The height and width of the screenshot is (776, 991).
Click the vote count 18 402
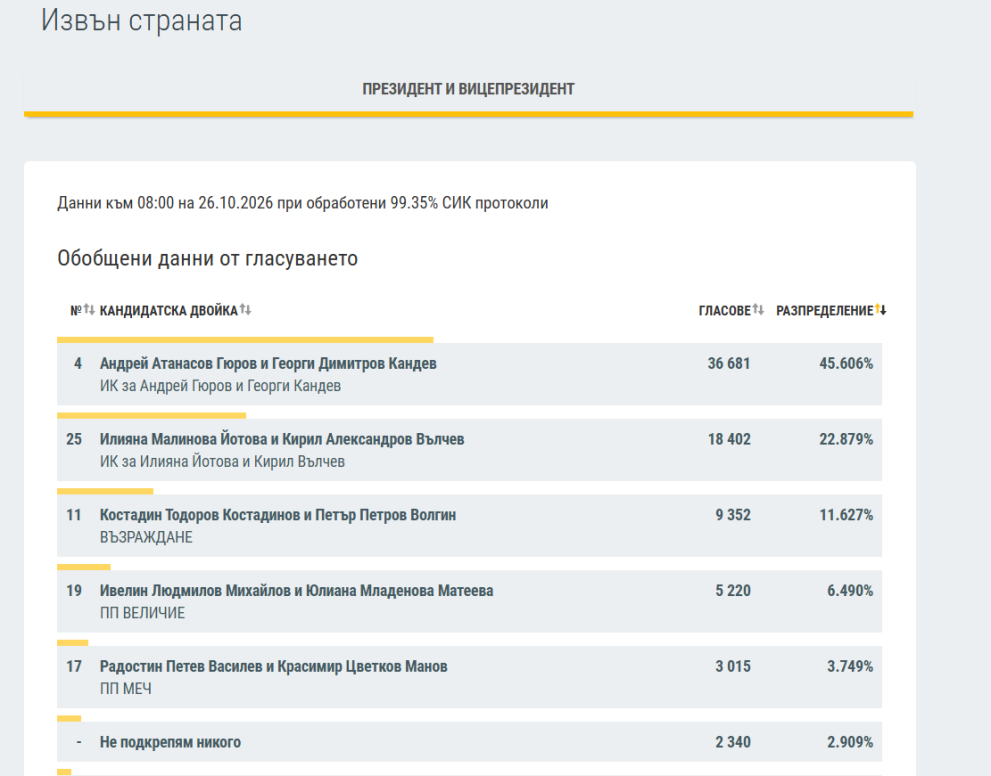click(729, 439)
